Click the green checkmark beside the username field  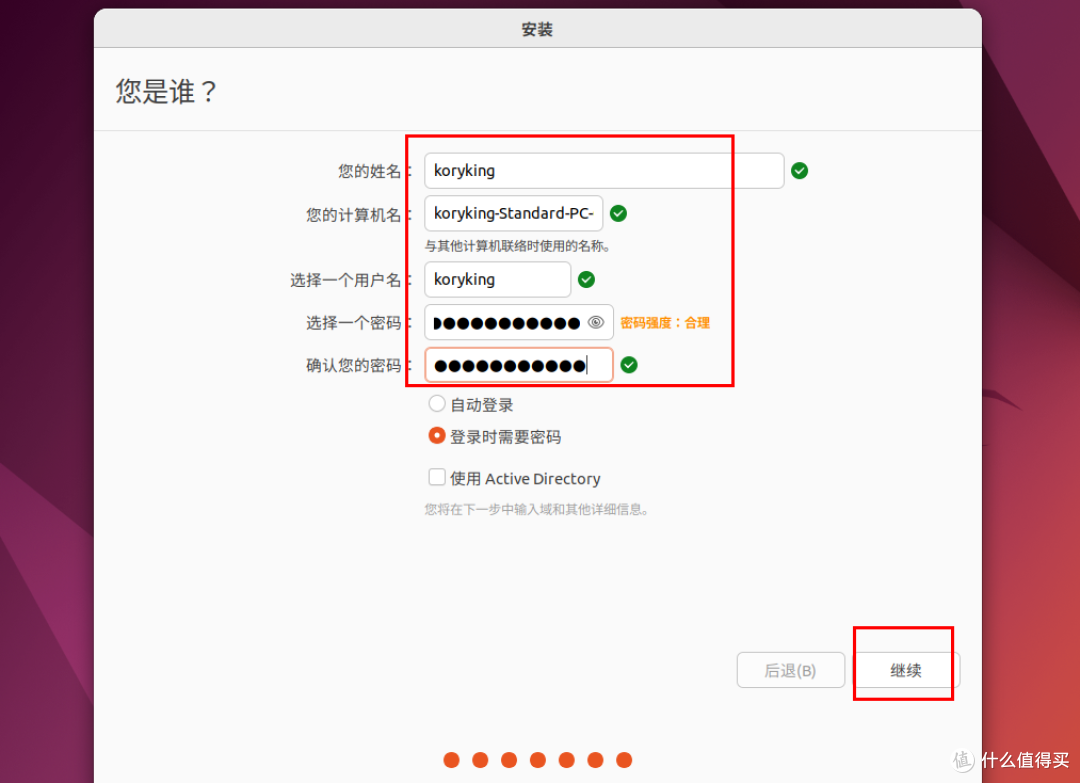pyautogui.click(x=586, y=279)
